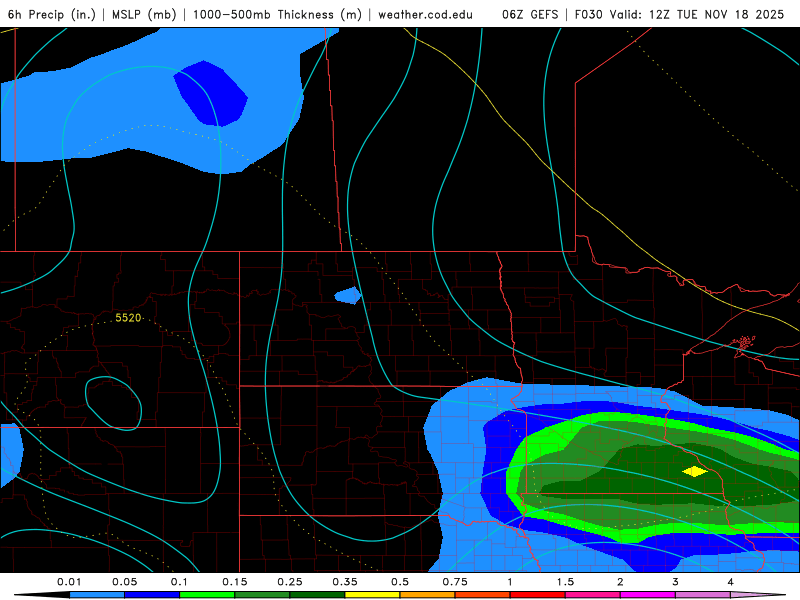Click the '0.05' legend tick label
This screenshot has width=800, height=600.
[x=124, y=582]
